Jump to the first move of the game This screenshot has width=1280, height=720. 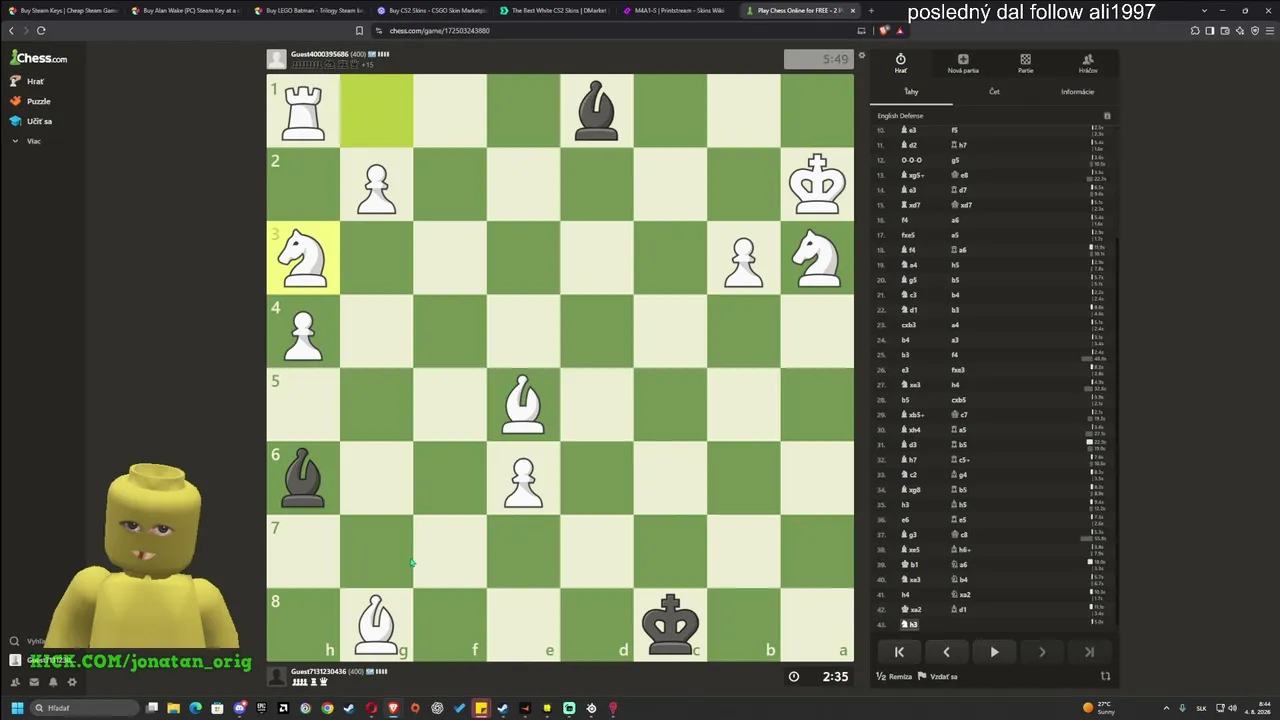pyautogui.click(x=899, y=652)
